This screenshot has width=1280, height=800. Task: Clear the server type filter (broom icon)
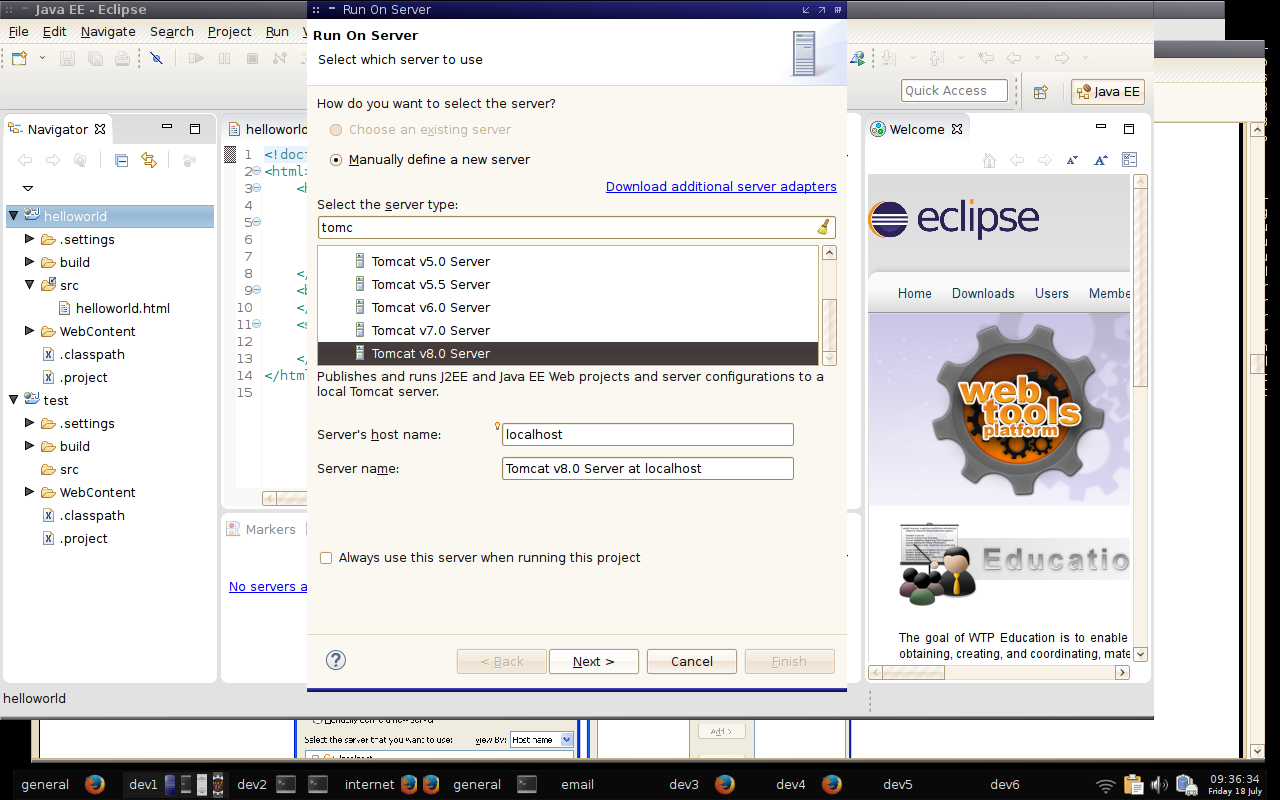click(x=823, y=228)
